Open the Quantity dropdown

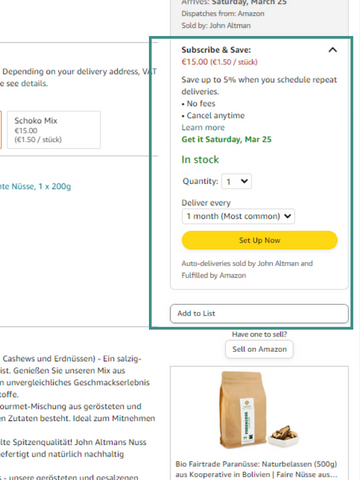(x=237, y=181)
